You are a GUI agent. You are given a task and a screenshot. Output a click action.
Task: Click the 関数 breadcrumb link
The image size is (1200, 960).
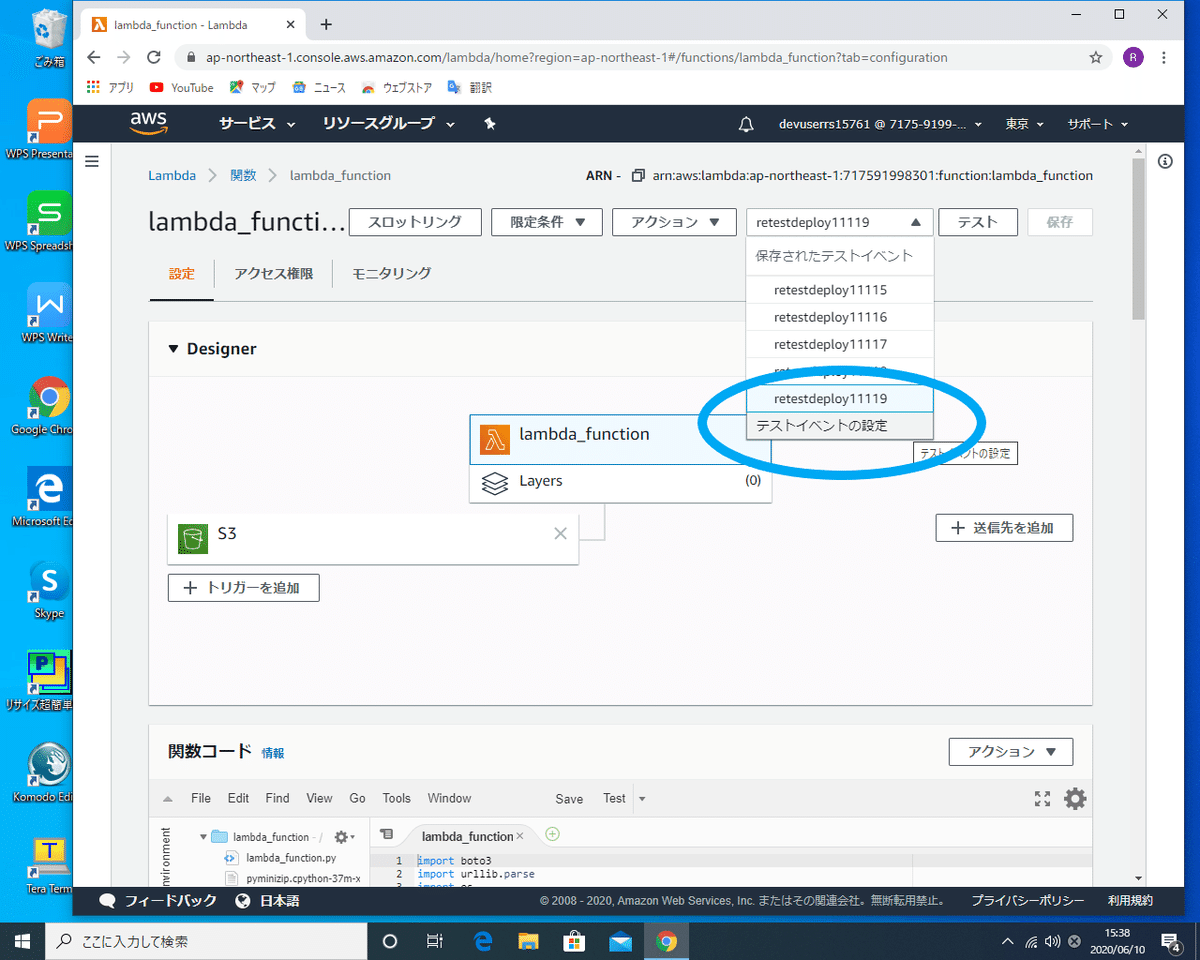coord(243,175)
